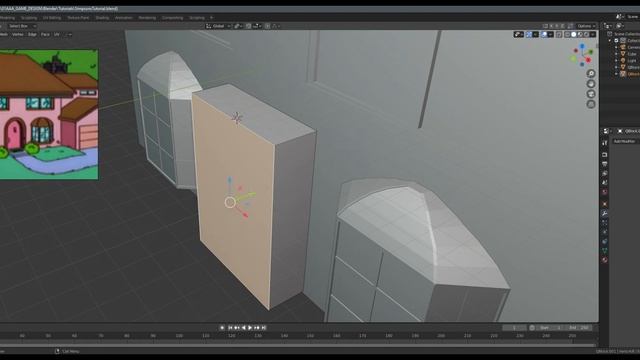Viewport: 640px width, 360px height.
Task: Expand the Camera object in outliner
Action: point(617,47)
